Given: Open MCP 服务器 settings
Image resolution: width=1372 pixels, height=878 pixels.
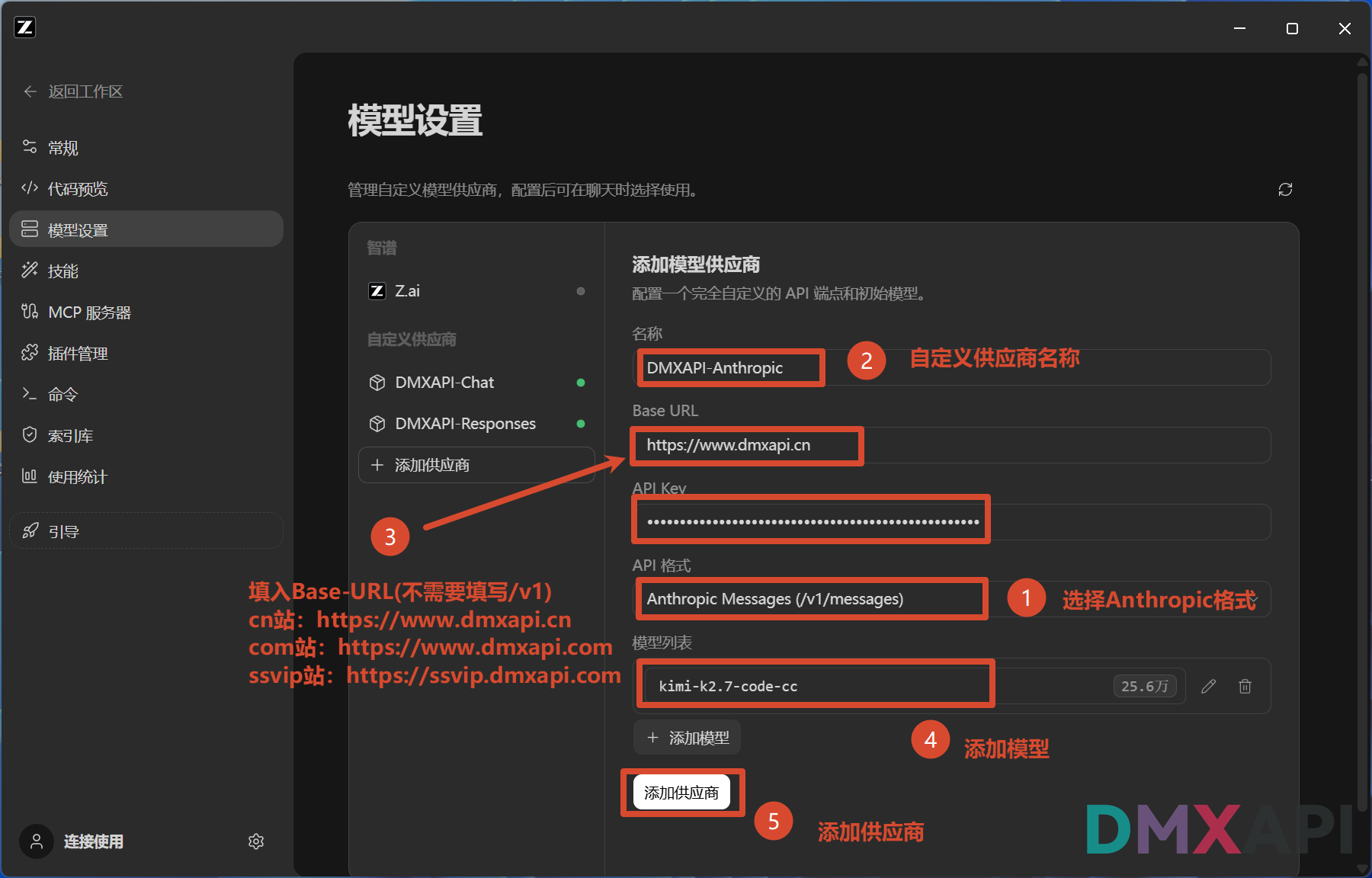Looking at the screenshot, I should (x=146, y=312).
